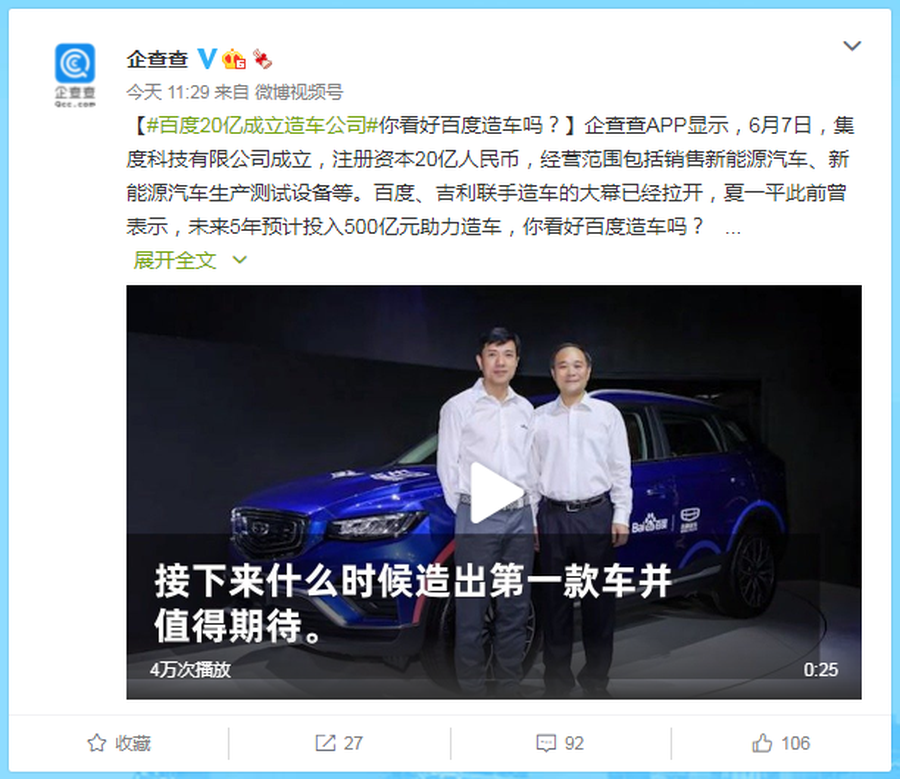Screen dimensions: 900x779
Task: Click the blue V verification badge
Action: point(207,59)
